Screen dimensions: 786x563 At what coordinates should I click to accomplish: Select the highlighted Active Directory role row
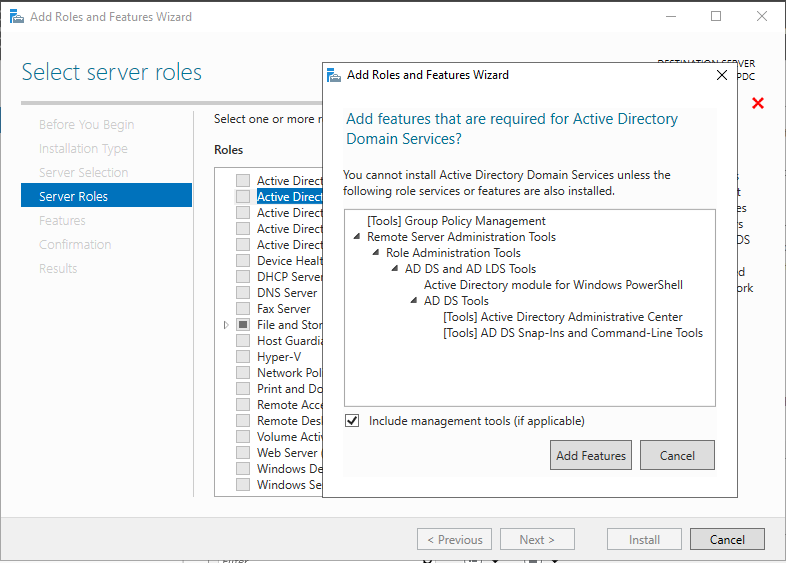click(x=289, y=197)
